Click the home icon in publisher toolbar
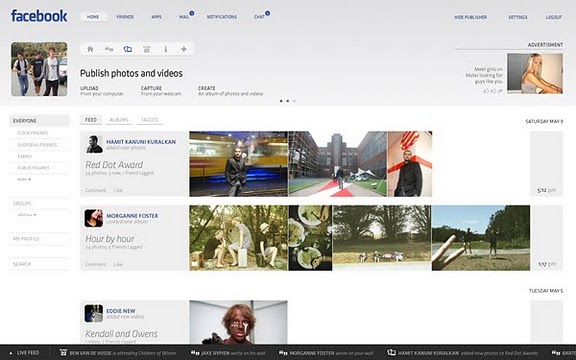 (90, 49)
